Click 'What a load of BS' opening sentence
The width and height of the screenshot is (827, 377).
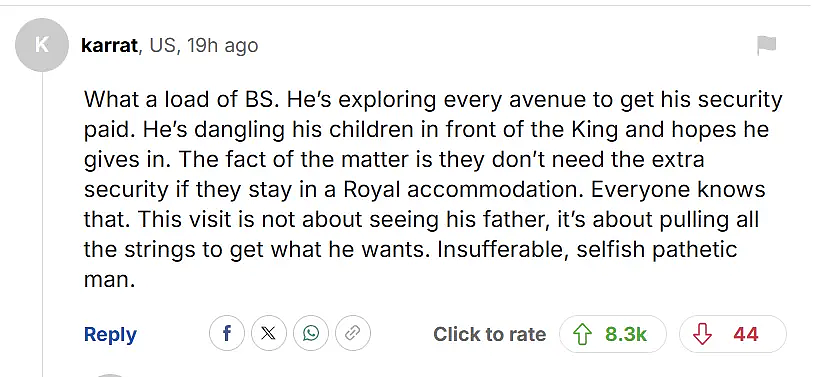click(180, 100)
